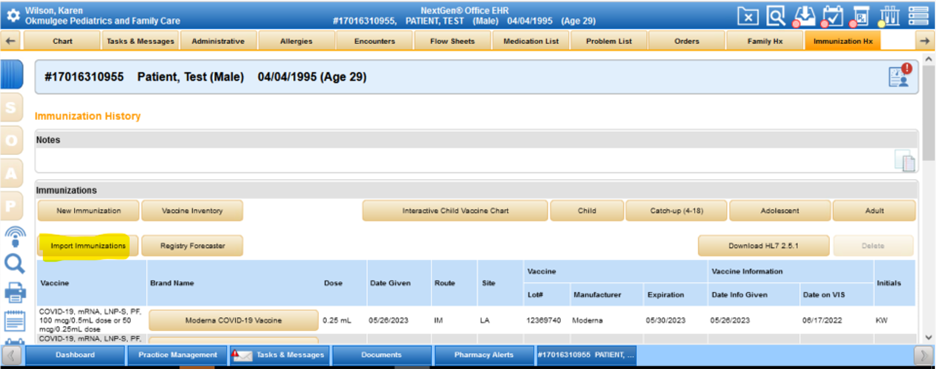
Task: Click the New Immunization button
Action: [88, 211]
